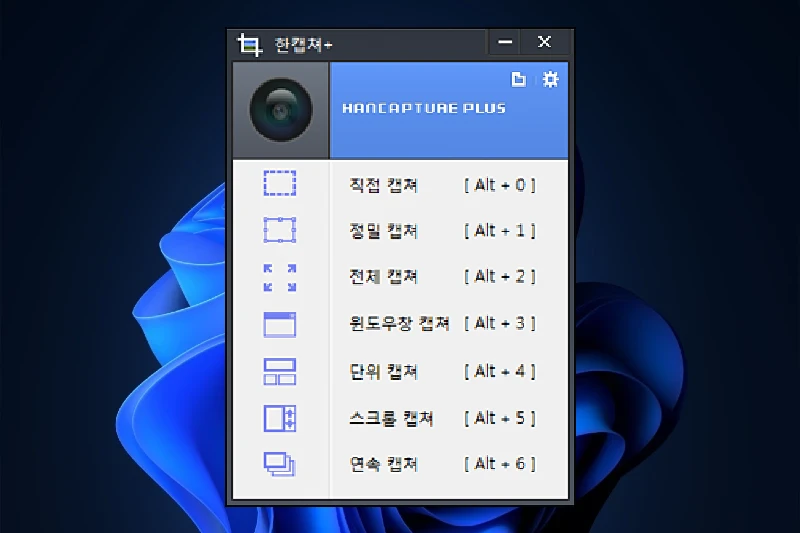Click the continuous capture stacked windows icon

tap(280, 464)
